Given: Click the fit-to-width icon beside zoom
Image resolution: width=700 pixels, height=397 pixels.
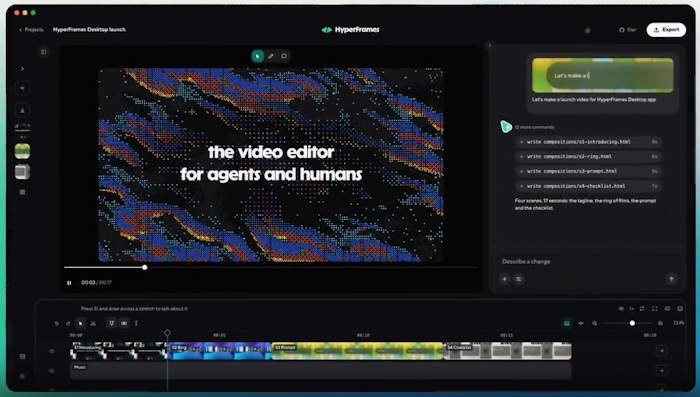Looking at the screenshot, I should [581, 323].
